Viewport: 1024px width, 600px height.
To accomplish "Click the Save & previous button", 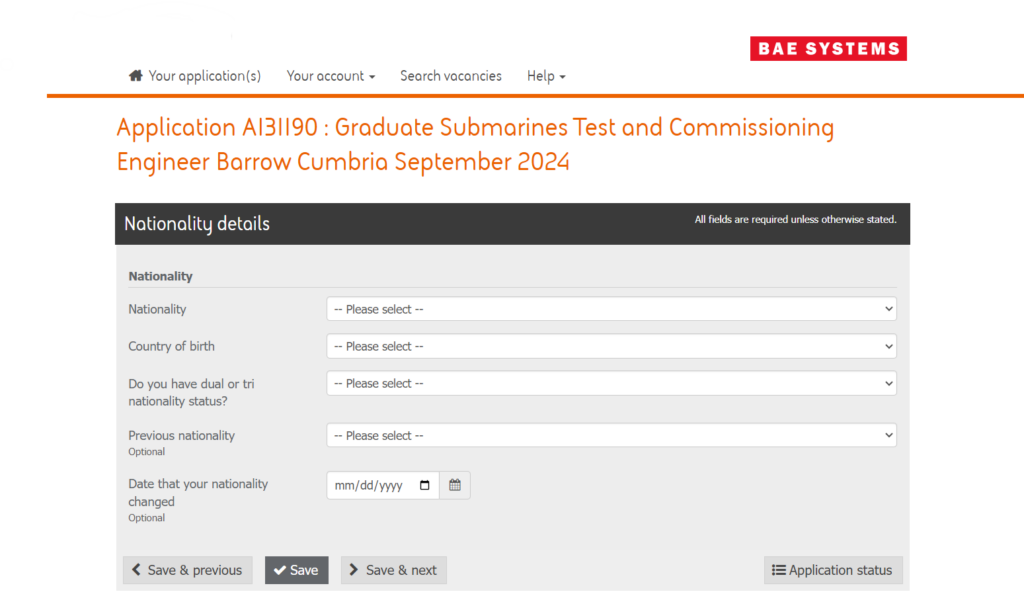I will (187, 570).
